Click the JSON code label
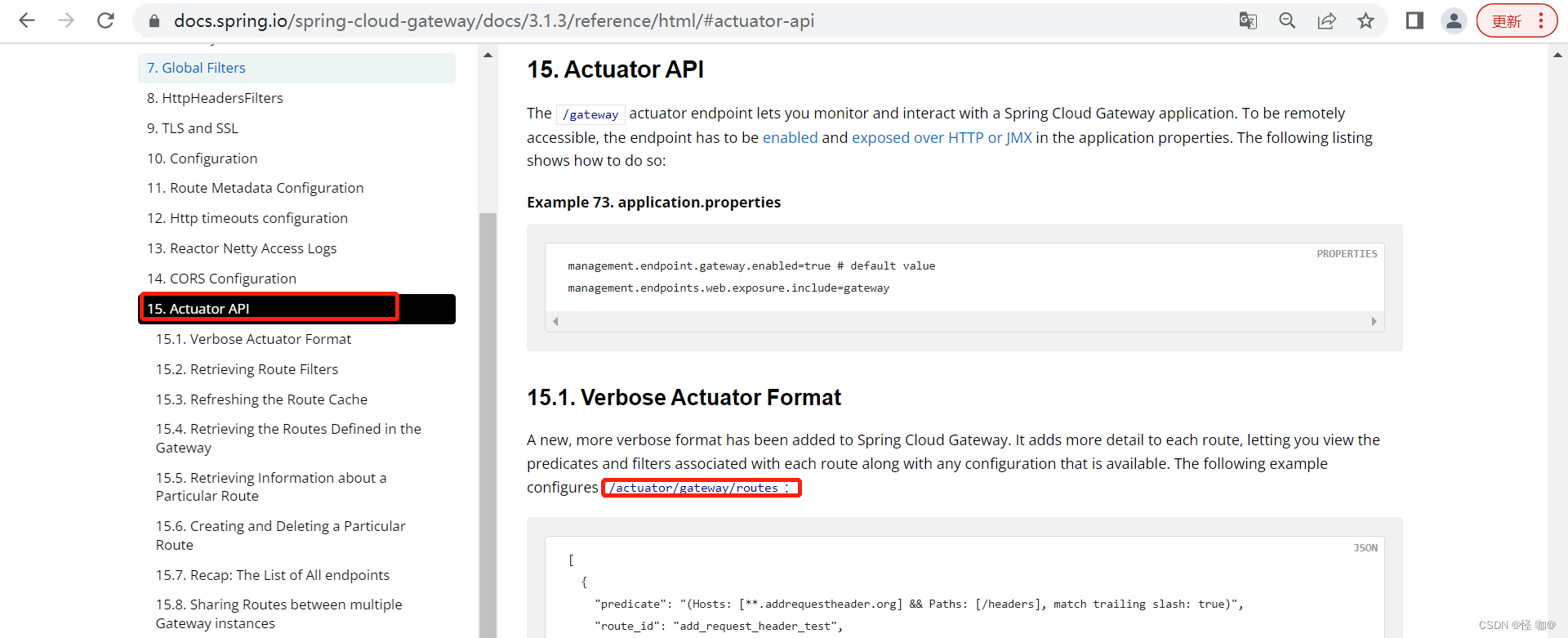 (1365, 548)
